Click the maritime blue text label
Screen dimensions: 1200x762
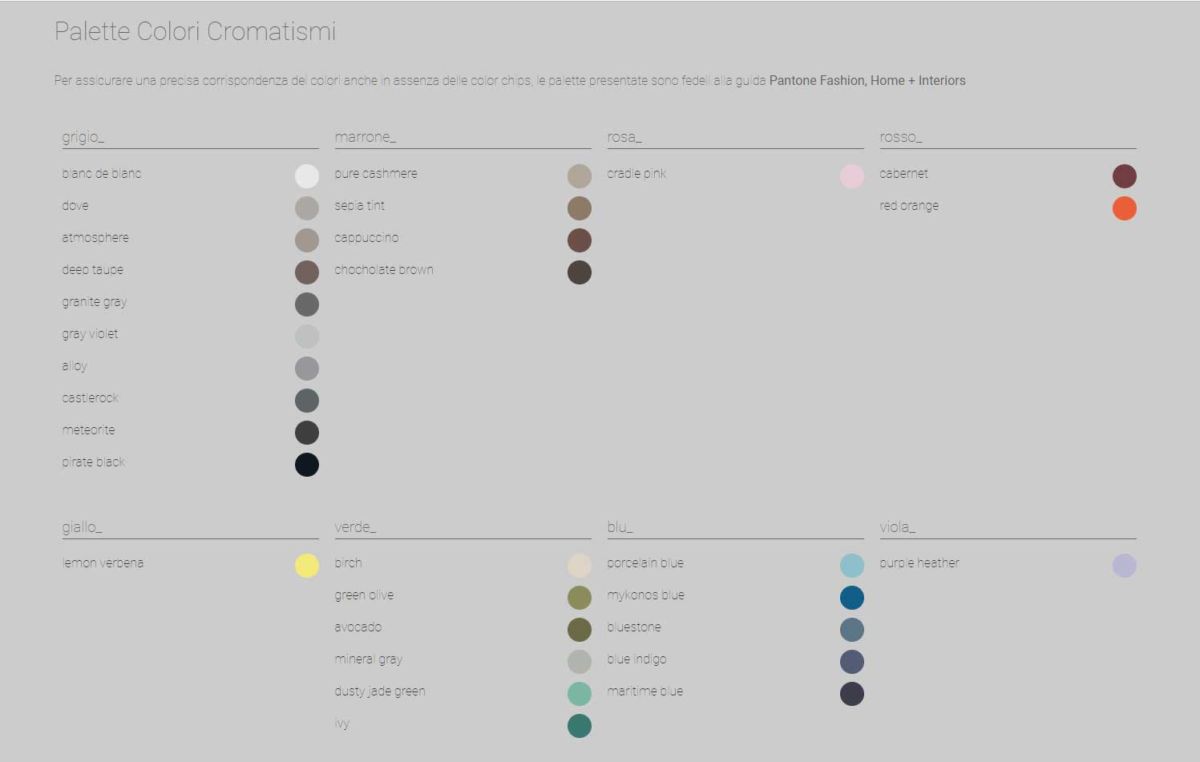click(645, 691)
